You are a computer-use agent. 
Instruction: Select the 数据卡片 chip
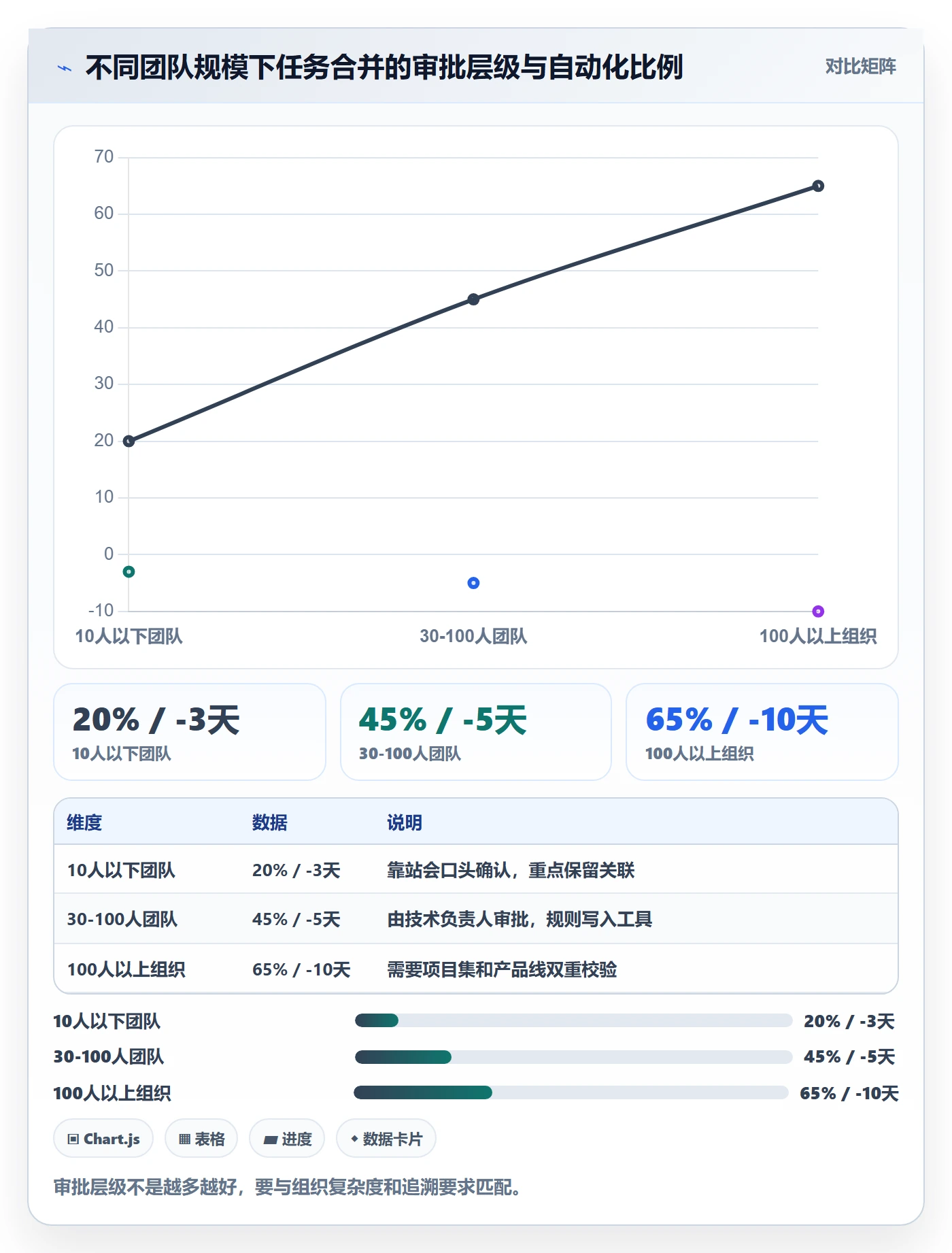click(x=386, y=1139)
